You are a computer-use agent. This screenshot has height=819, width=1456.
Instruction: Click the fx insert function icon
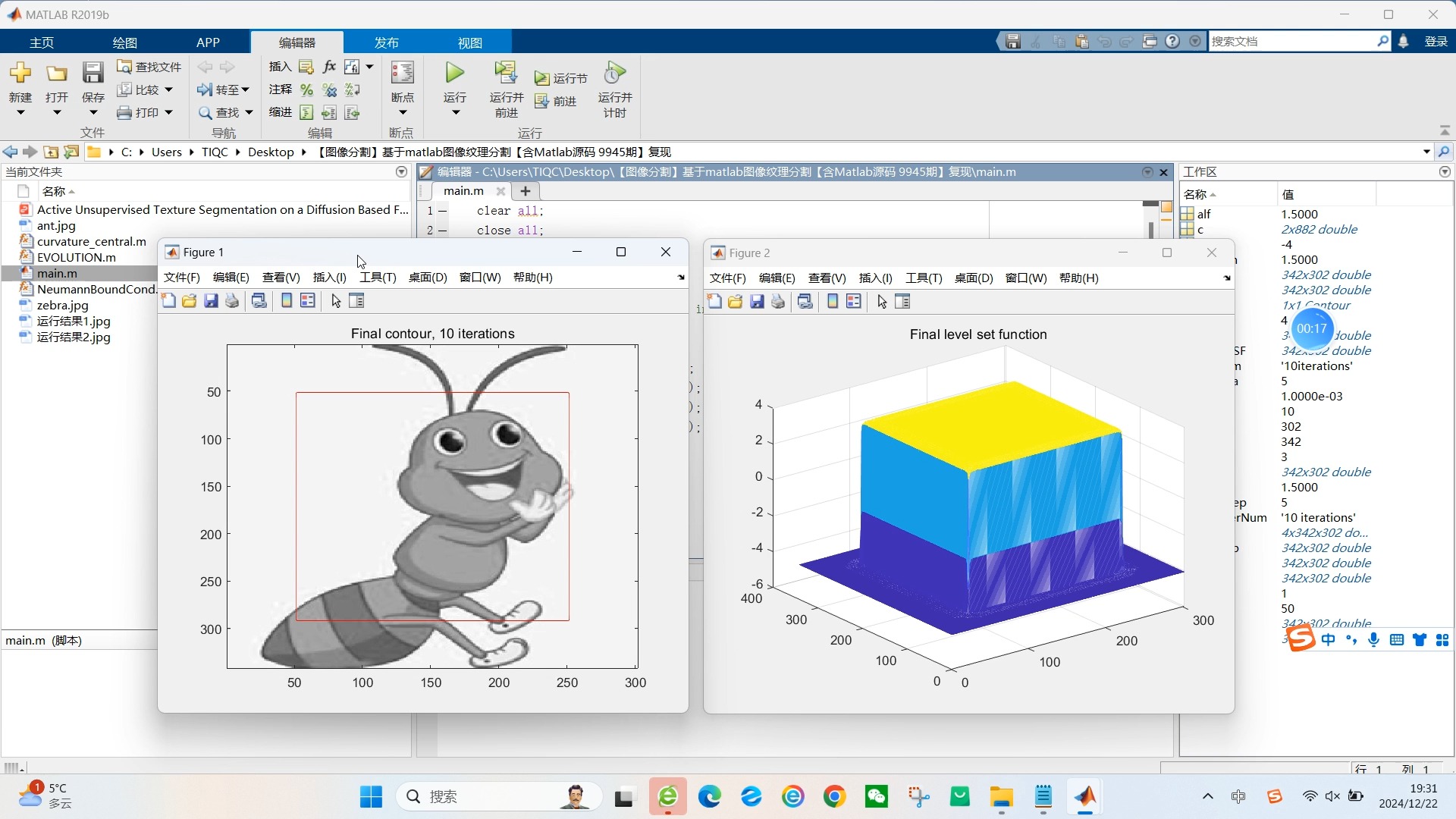(329, 67)
